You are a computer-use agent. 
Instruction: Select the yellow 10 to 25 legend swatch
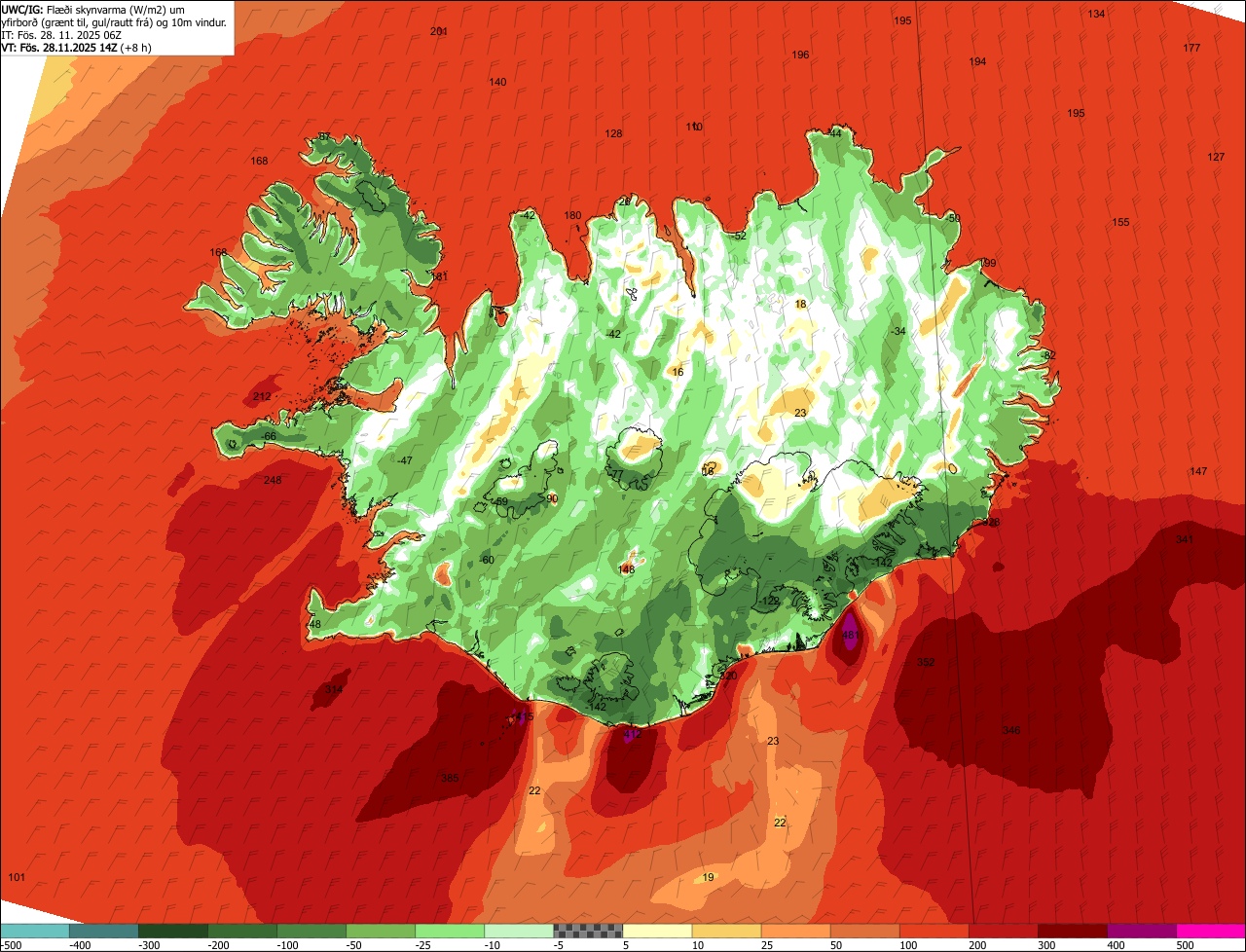726,931
